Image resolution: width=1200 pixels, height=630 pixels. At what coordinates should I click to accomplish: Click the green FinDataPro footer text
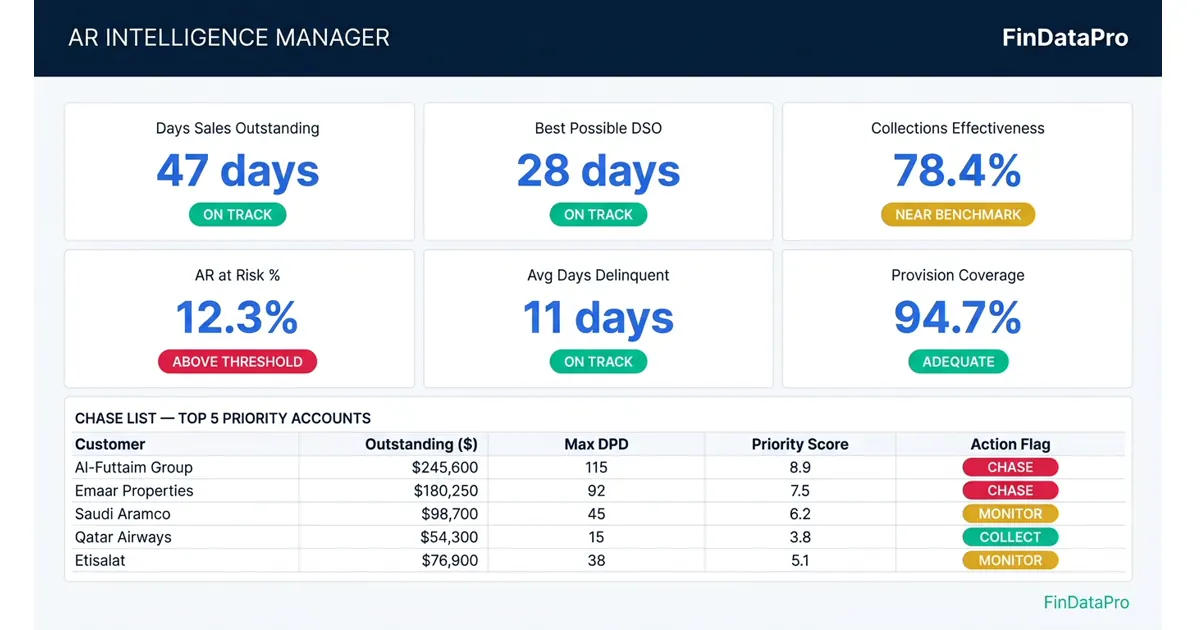tap(1086, 602)
